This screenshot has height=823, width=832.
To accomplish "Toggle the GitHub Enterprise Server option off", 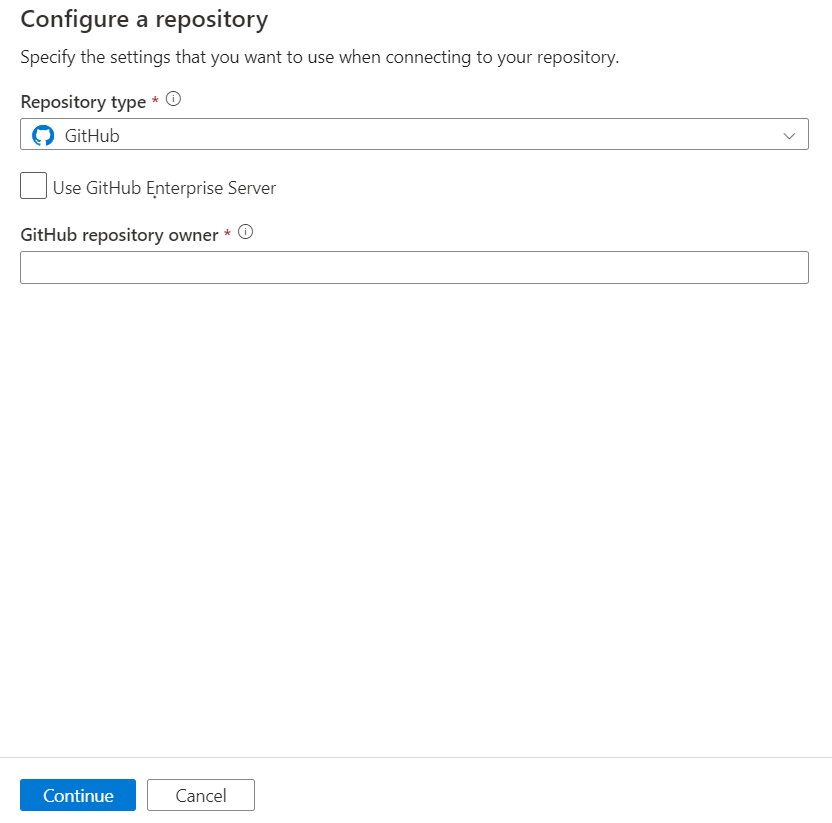I will tap(33, 185).
